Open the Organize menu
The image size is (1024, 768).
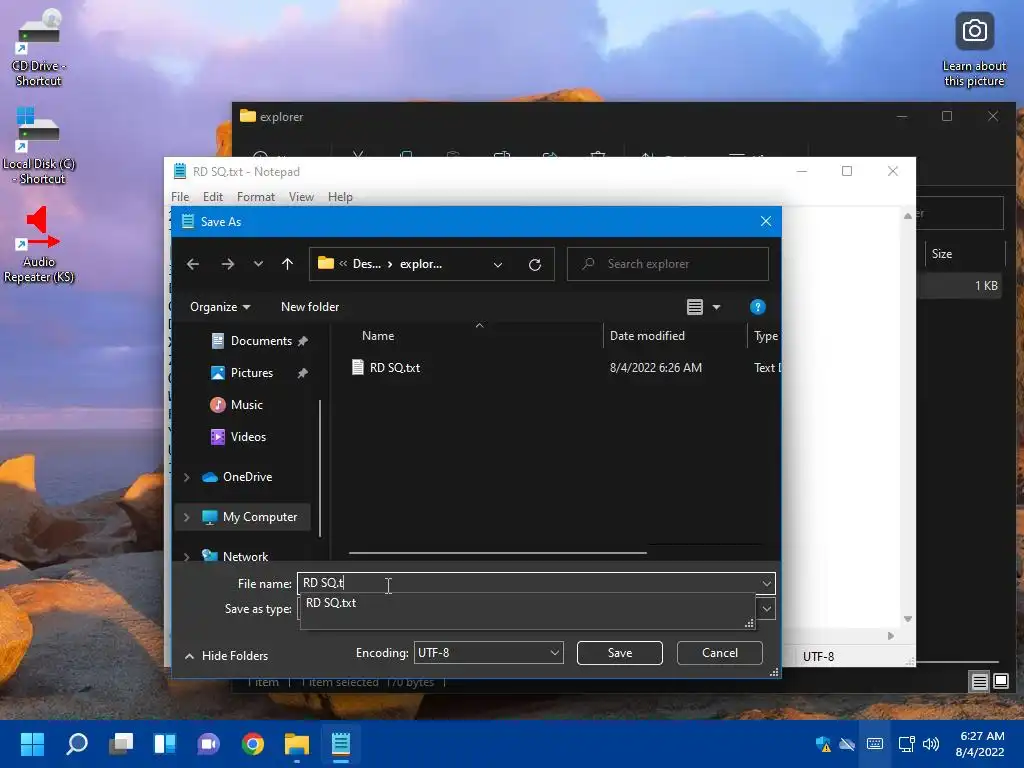click(220, 307)
